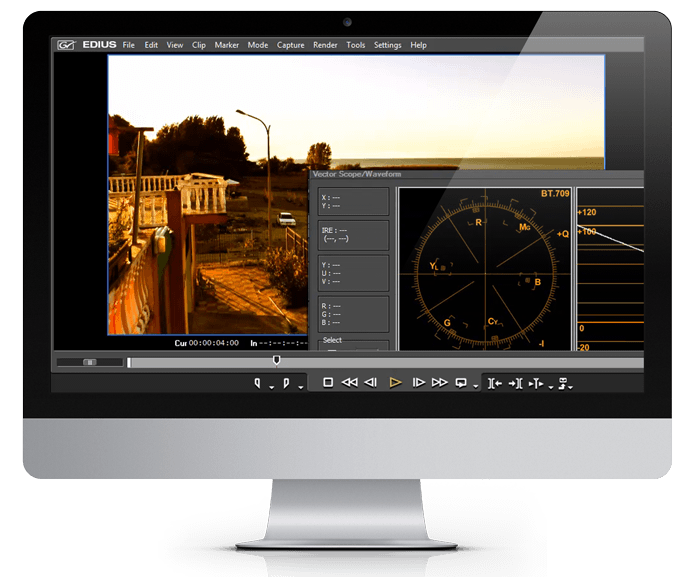Click the Set Out point icon

tap(287, 383)
